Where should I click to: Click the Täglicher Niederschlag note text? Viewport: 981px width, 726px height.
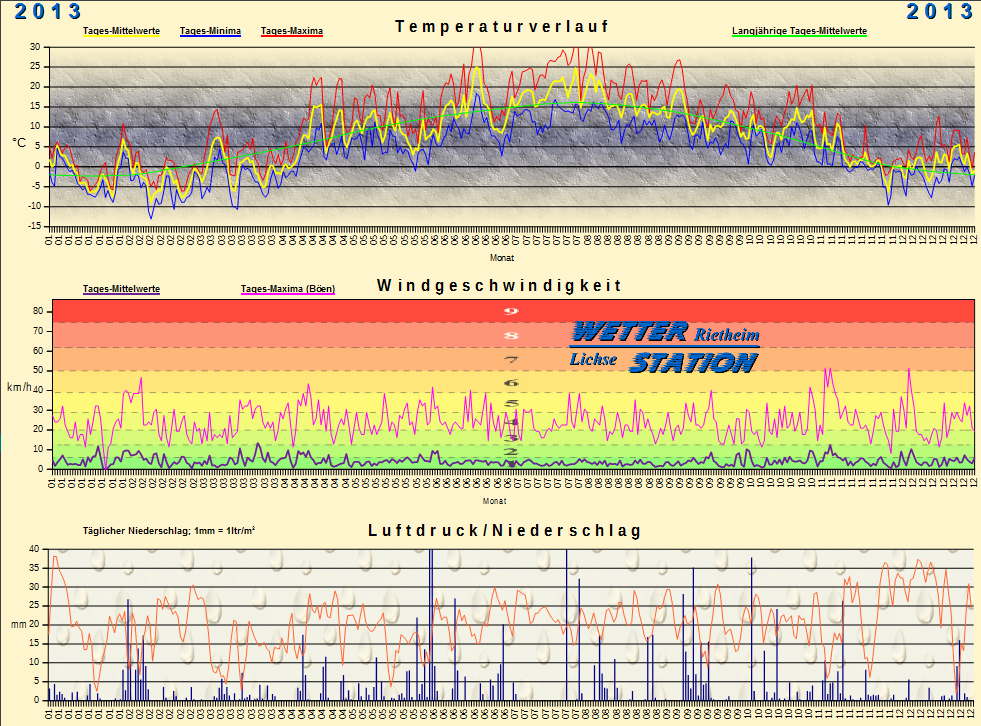(168, 530)
